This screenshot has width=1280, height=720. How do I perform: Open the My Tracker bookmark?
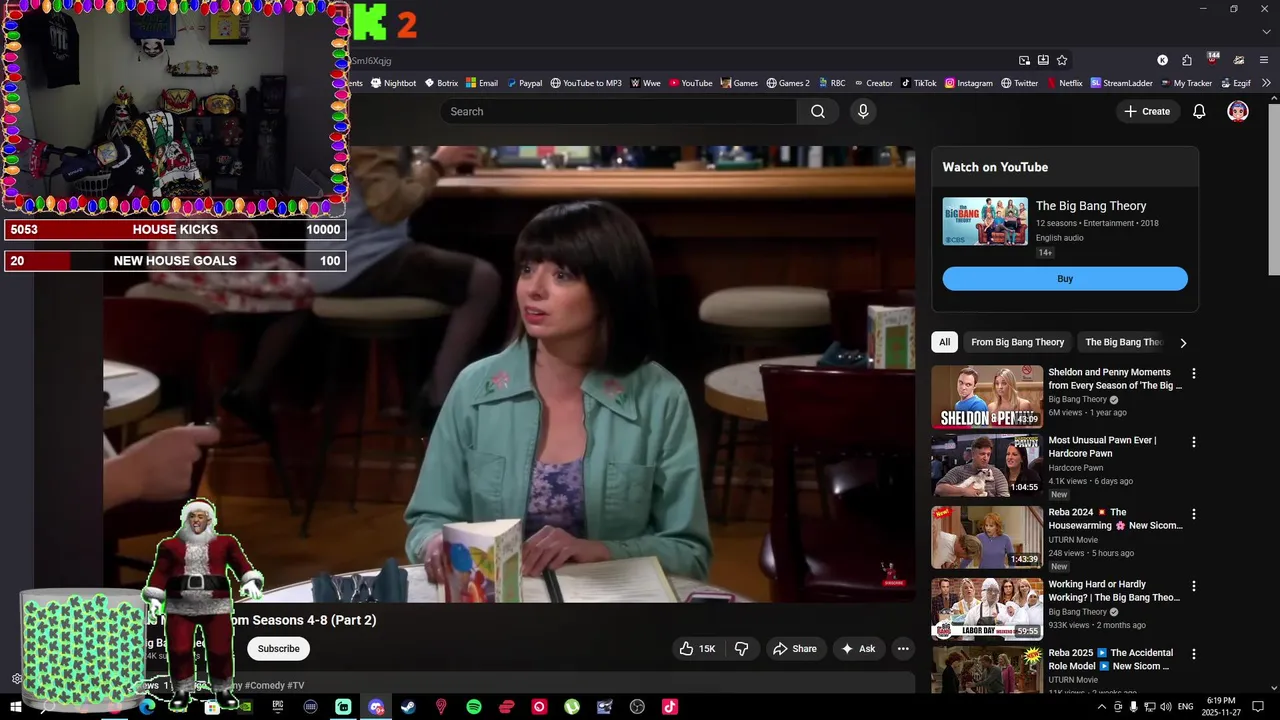point(1186,83)
